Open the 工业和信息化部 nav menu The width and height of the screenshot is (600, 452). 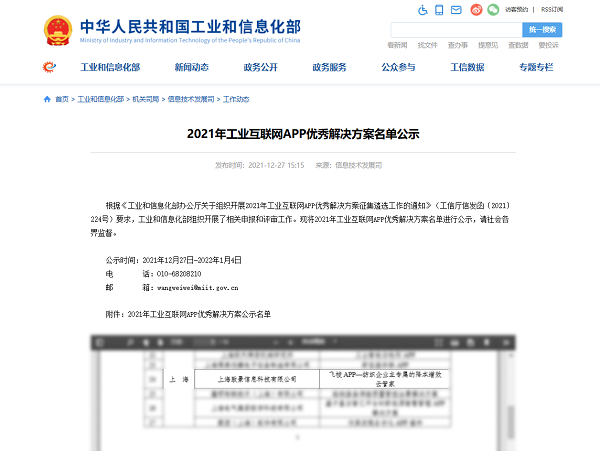110,67
